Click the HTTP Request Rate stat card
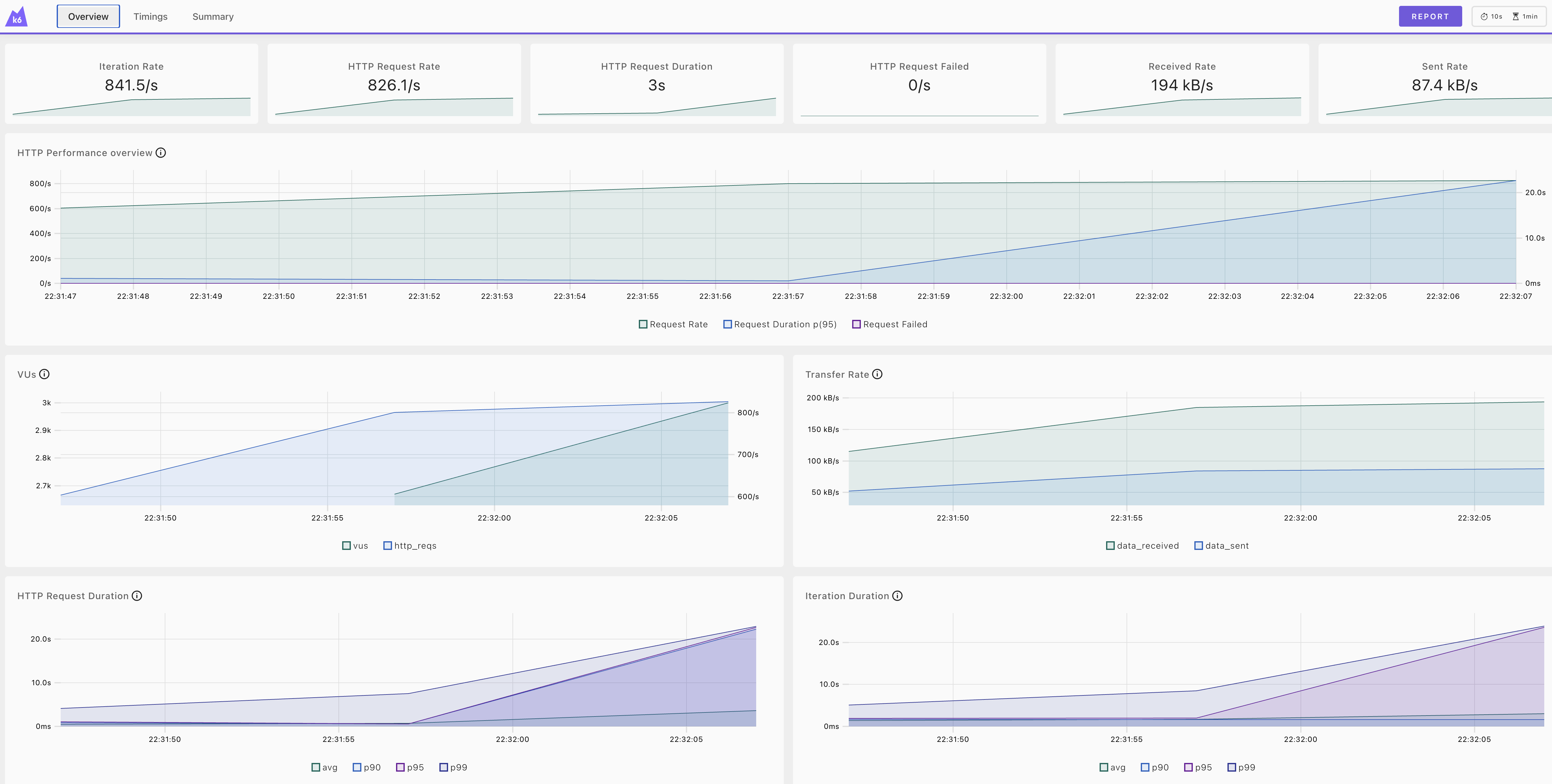This screenshot has width=1552, height=784. click(394, 83)
